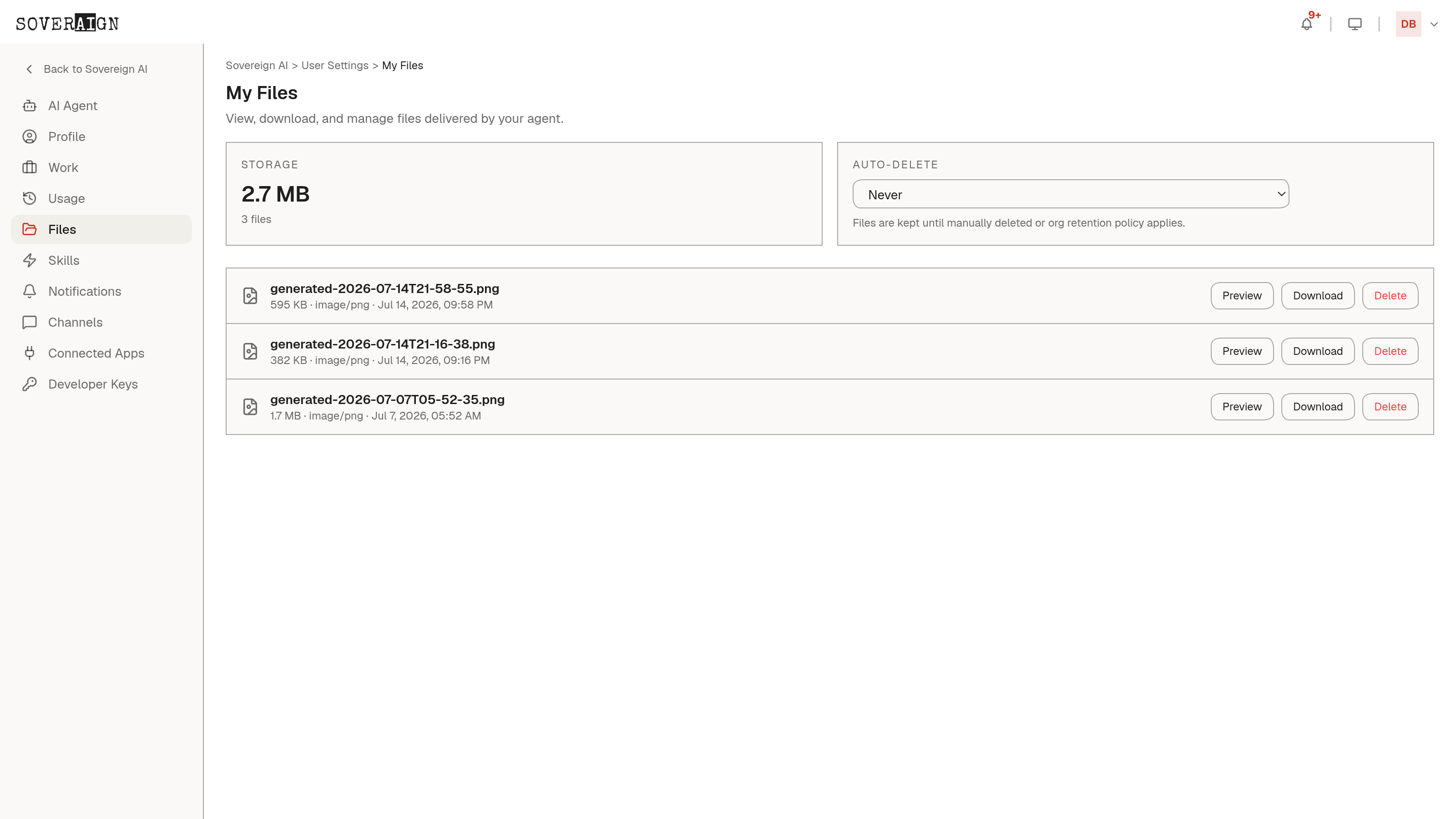Click the 9+ notification badge
This screenshot has height=819, width=1456.
pyautogui.click(x=1314, y=15)
